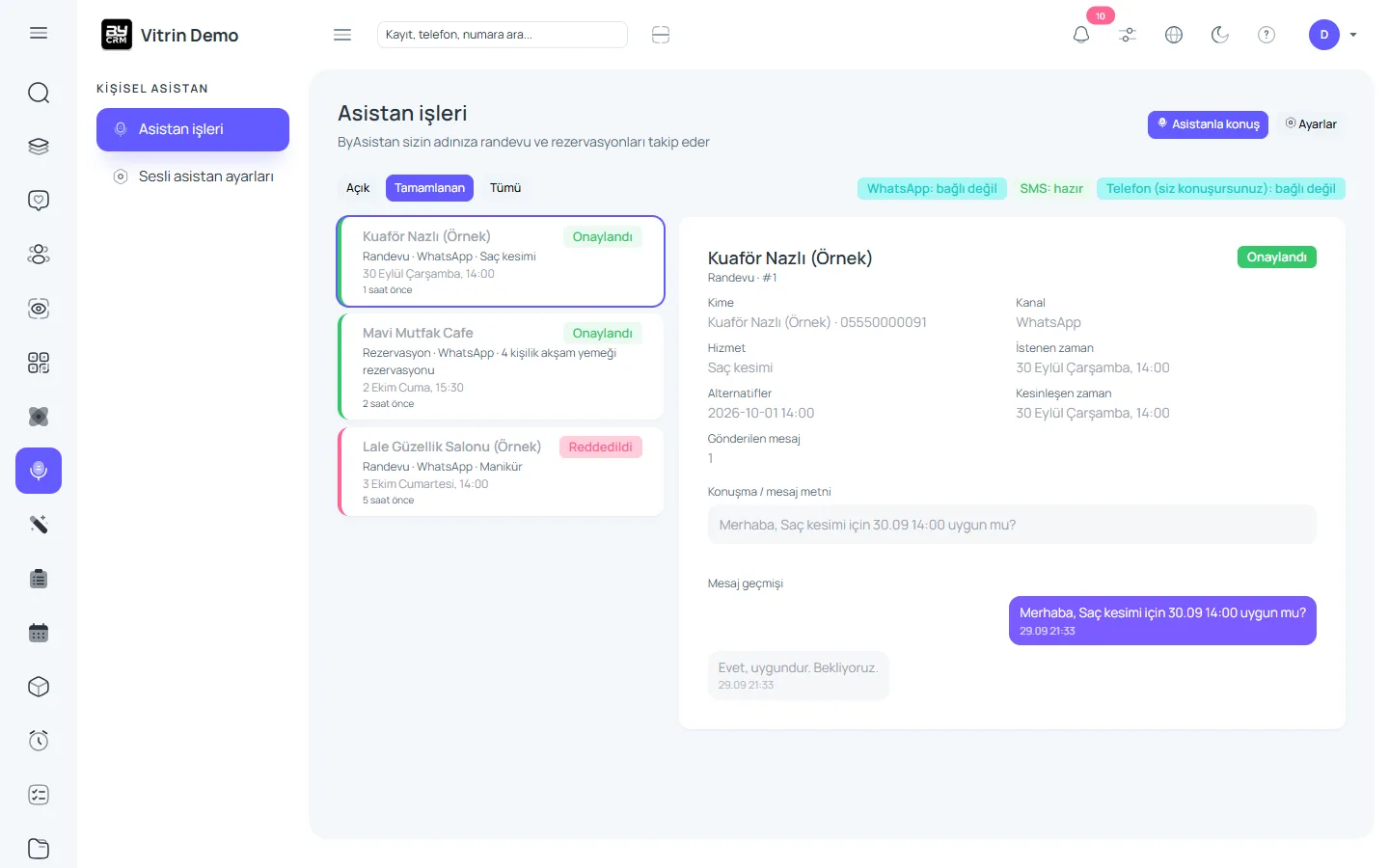
Task: Open the four-petal flower sidebar icon
Action: tap(39, 417)
